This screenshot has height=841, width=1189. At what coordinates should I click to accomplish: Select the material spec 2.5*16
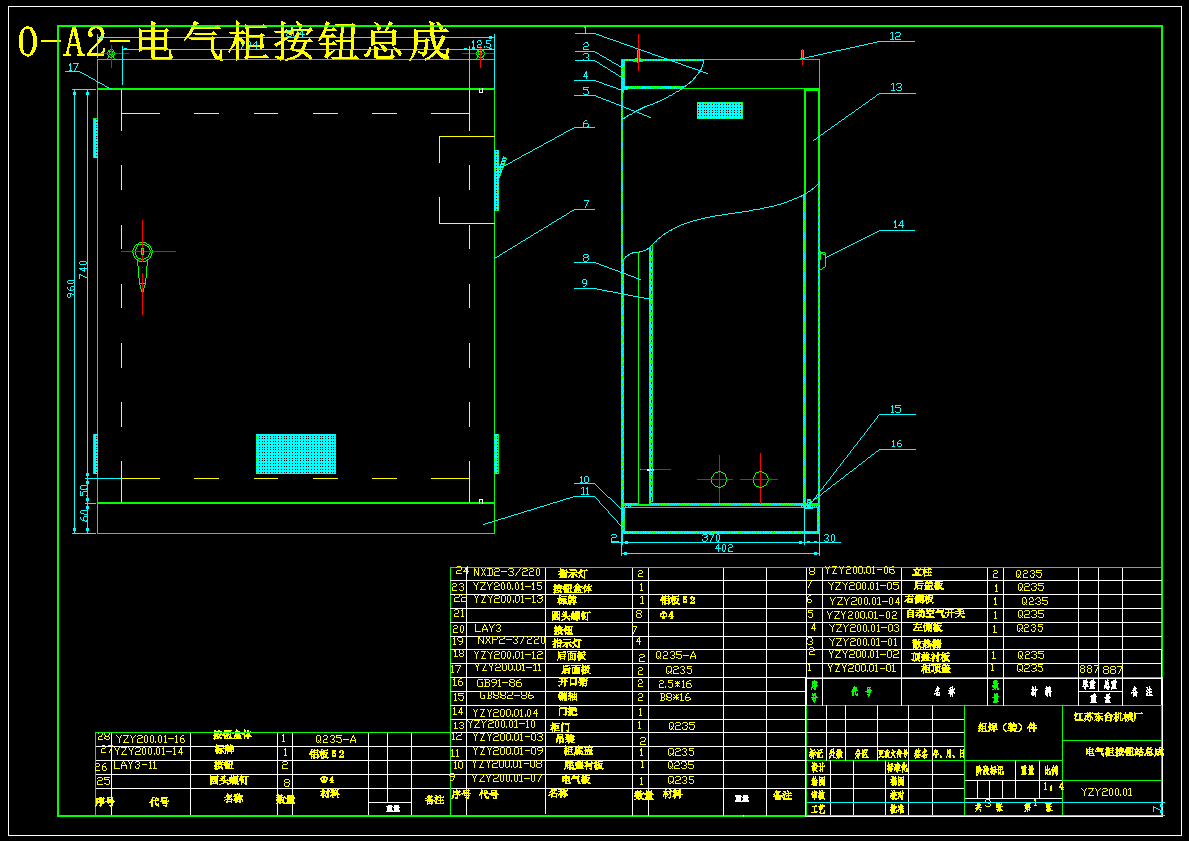pyautogui.click(x=675, y=684)
